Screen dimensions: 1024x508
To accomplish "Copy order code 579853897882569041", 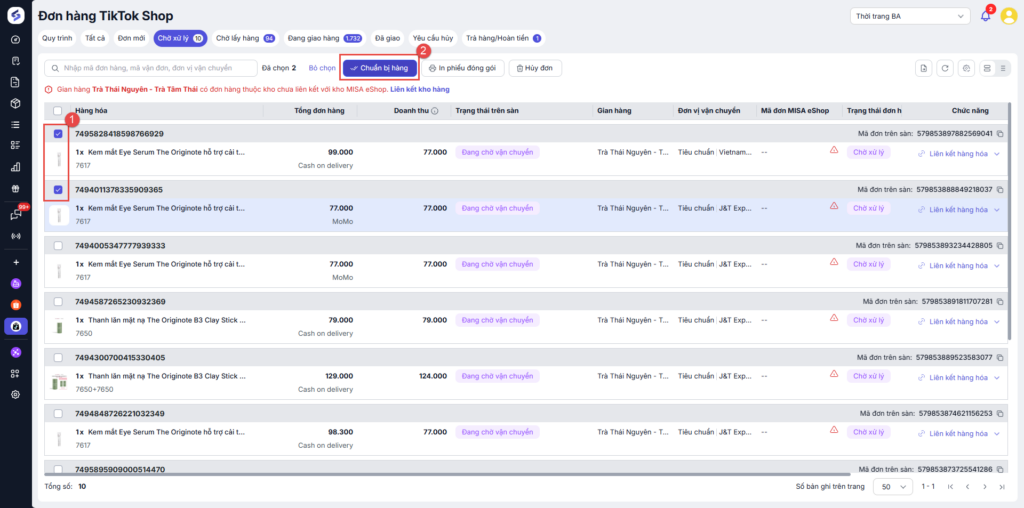I will 999,133.
